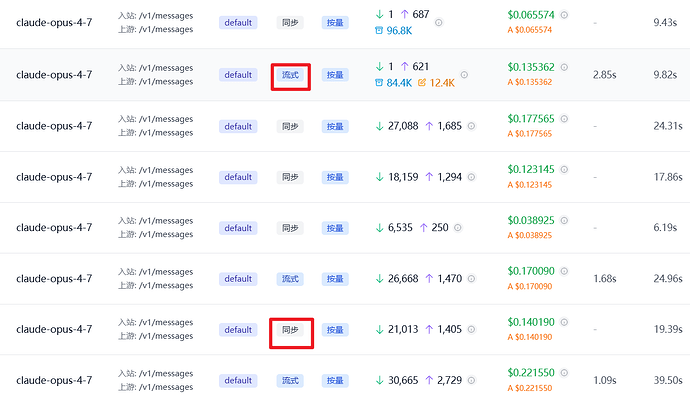
Task: Click the 按量 tag in the 19.39s row
Action: tap(335, 330)
